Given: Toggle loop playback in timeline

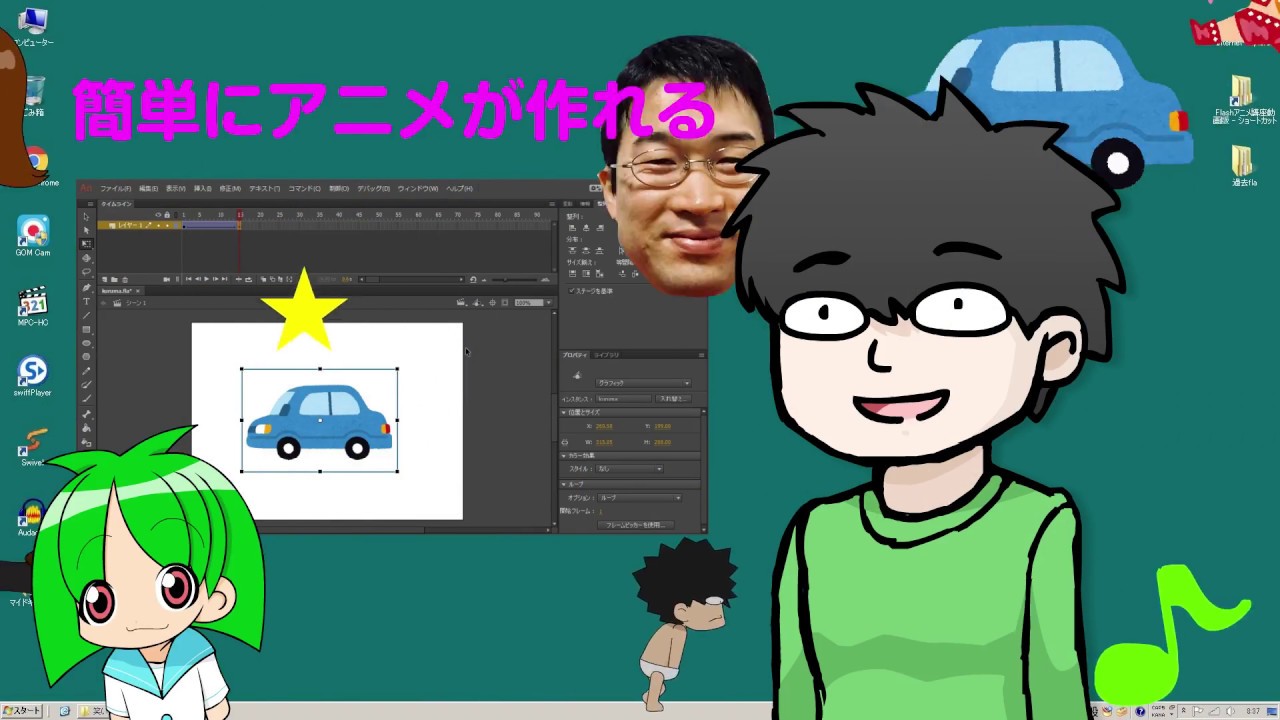Looking at the screenshot, I should pos(248,279).
